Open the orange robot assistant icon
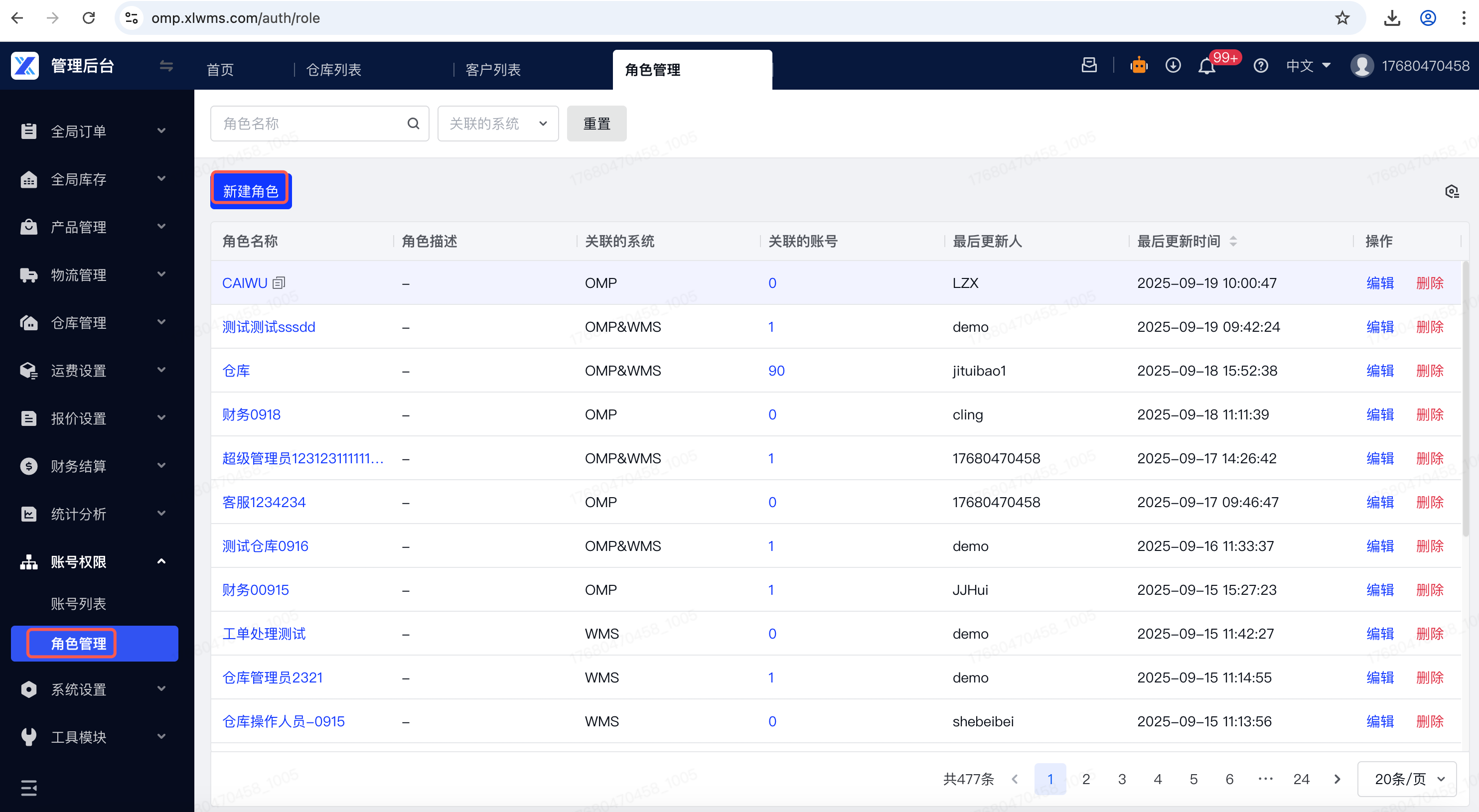The image size is (1479, 812). (1139, 65)
